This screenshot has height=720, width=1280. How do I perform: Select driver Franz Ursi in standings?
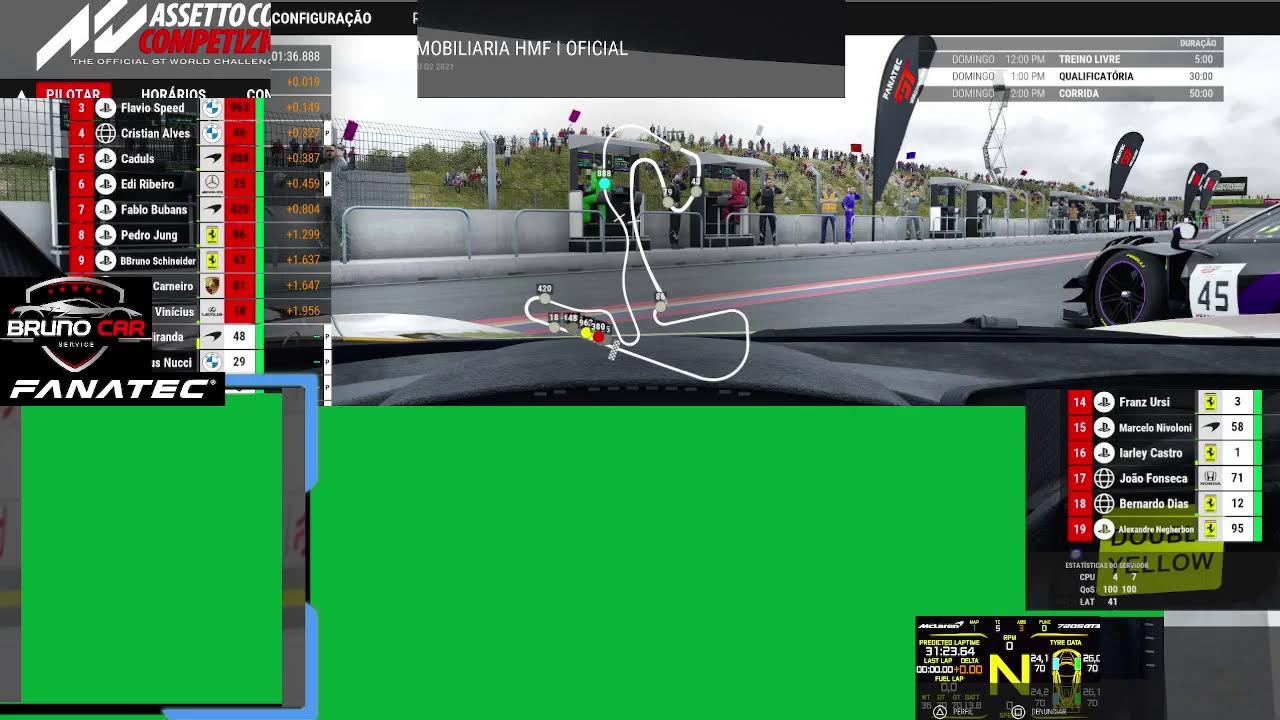point(1144,402)
